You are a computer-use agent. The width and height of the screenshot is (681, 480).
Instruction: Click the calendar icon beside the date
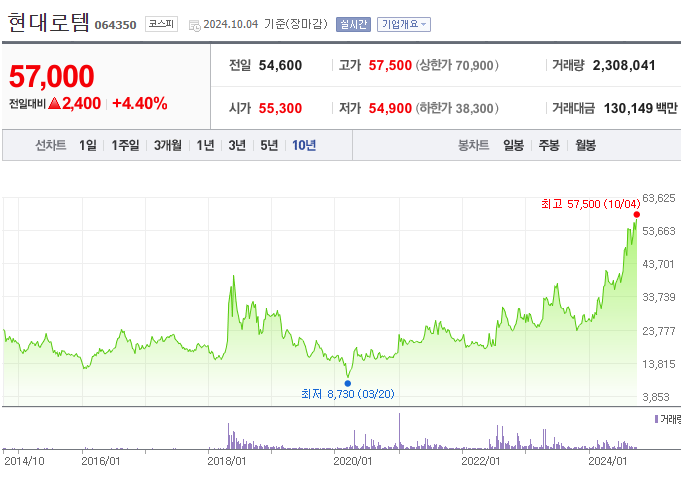click(x=195, y=26)
